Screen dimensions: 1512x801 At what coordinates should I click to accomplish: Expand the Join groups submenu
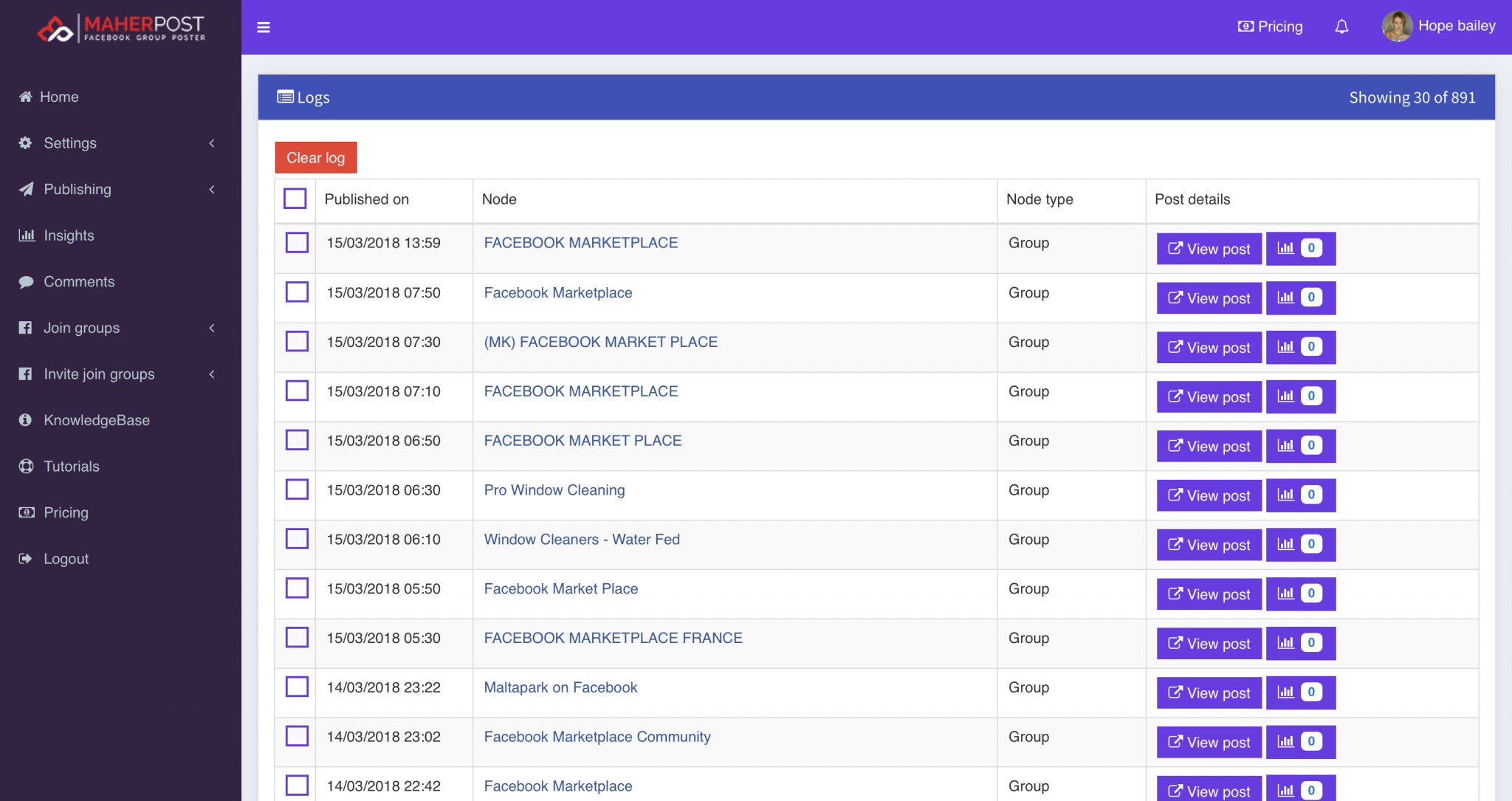(81, 328)
